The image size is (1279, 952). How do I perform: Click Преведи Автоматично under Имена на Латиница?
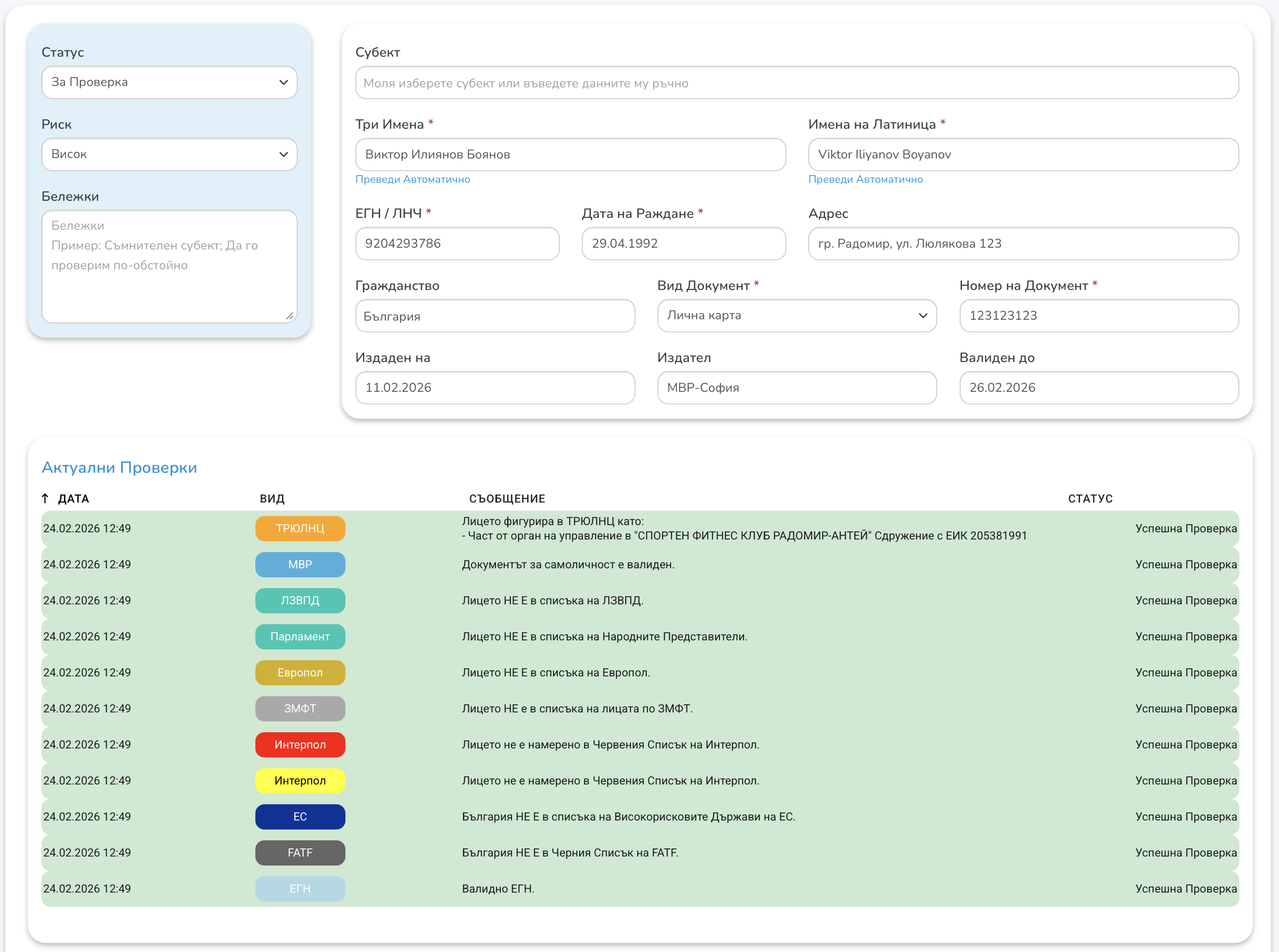pos(865,179)
